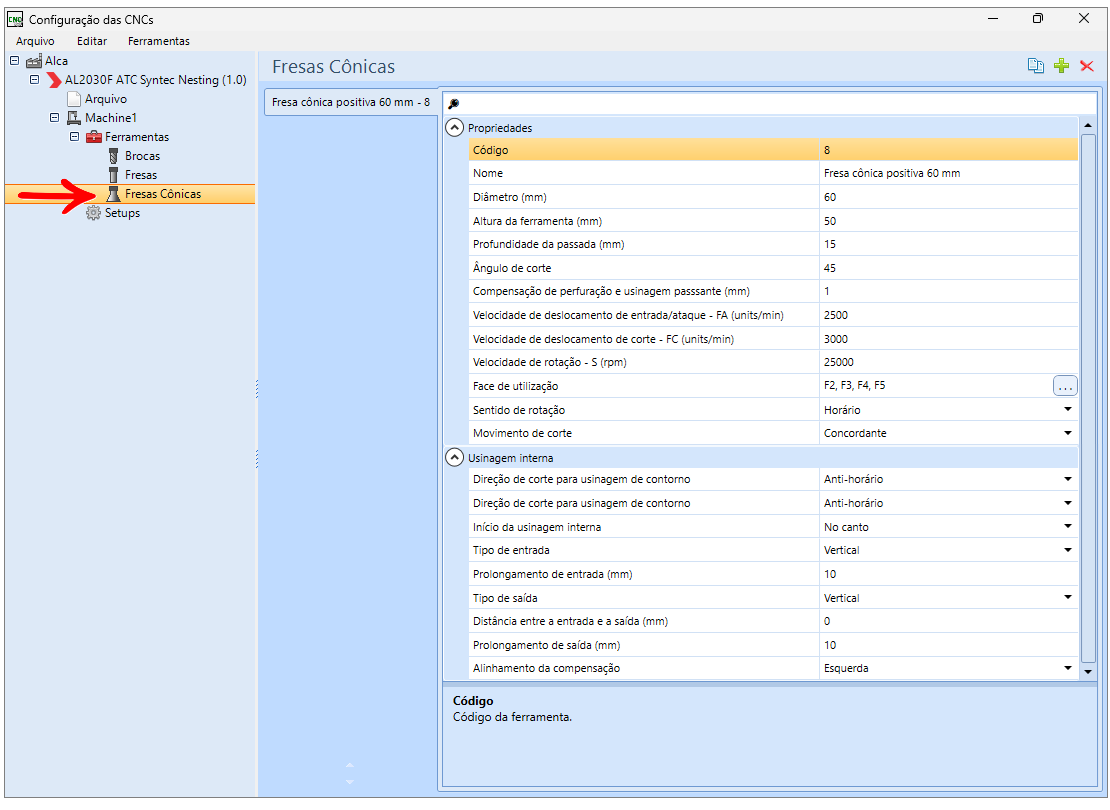Click the Brocas drill bit icon
Viewport: 1110px width, 810px height.
pos(113,156)
